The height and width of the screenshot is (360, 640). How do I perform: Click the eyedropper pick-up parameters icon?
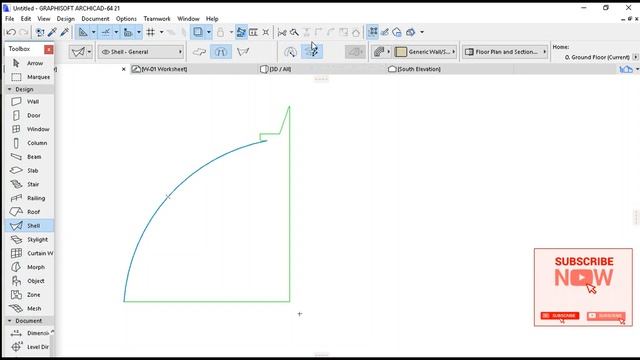52,32
